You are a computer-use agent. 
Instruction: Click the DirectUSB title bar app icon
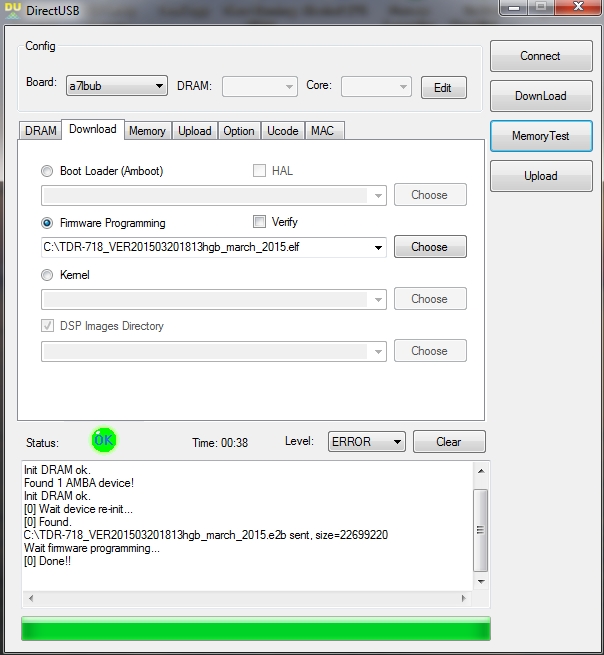[x=11, y=8]
